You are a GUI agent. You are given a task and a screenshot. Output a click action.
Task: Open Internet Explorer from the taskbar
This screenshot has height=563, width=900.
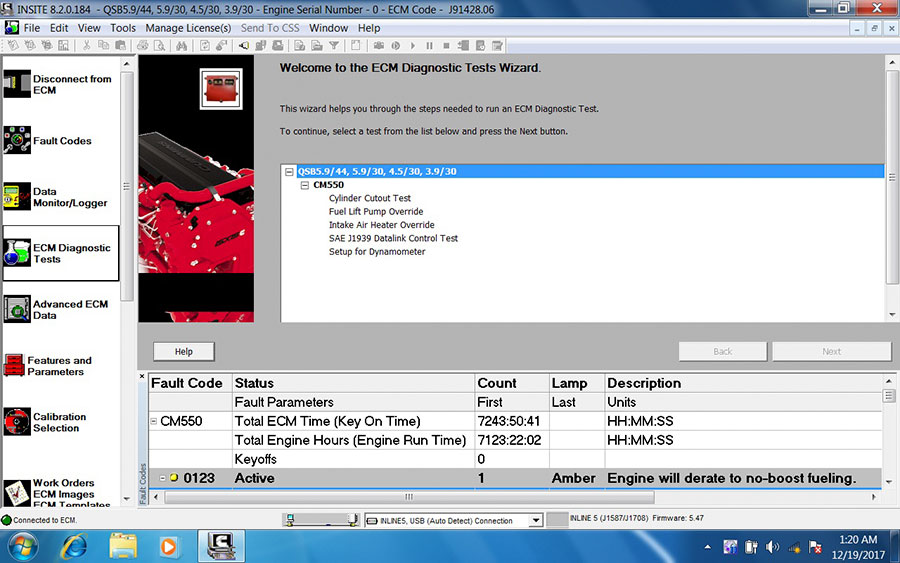tap(74, 546)
